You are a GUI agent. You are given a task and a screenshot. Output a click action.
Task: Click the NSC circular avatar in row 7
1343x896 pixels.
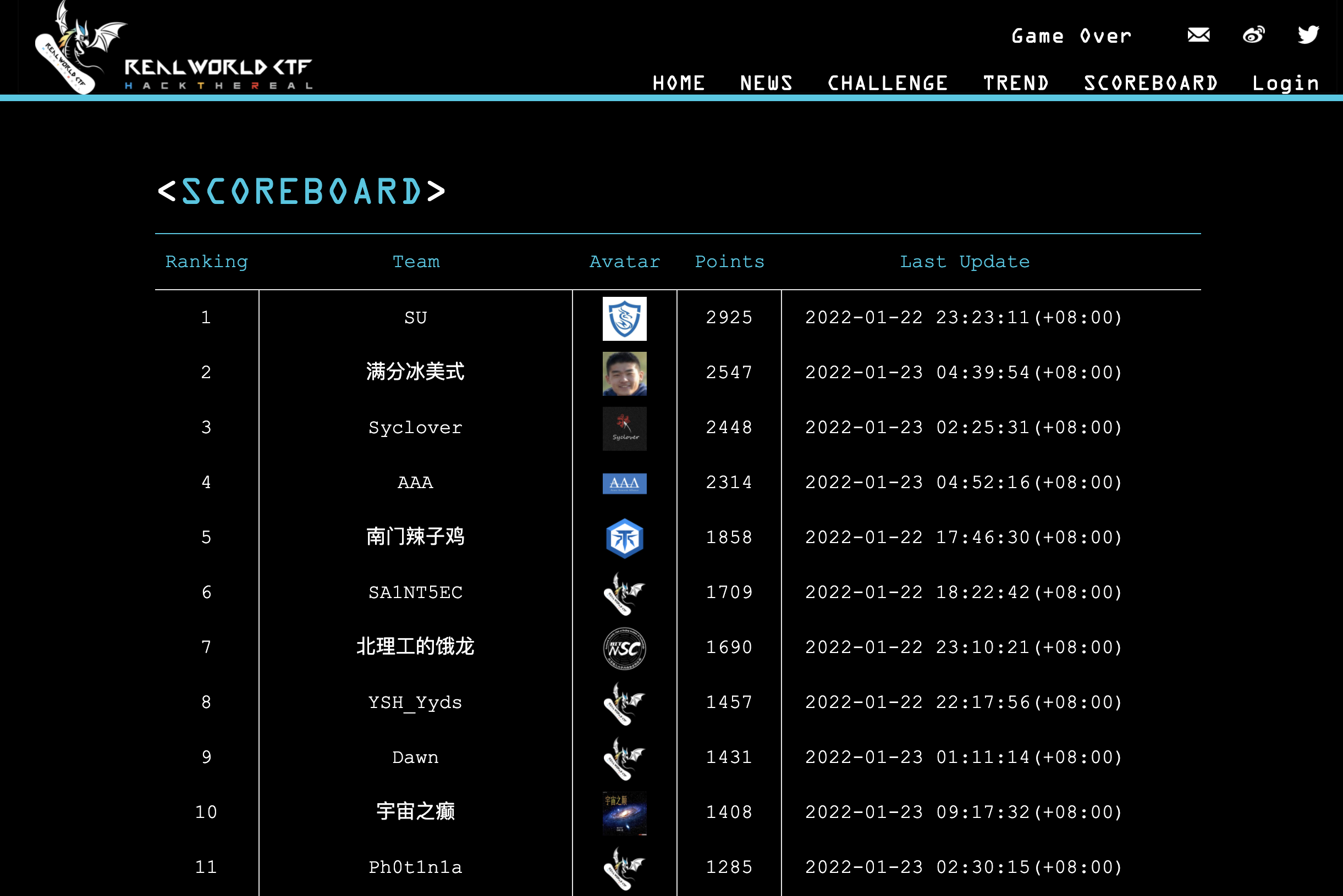click(x=624, y=648)
